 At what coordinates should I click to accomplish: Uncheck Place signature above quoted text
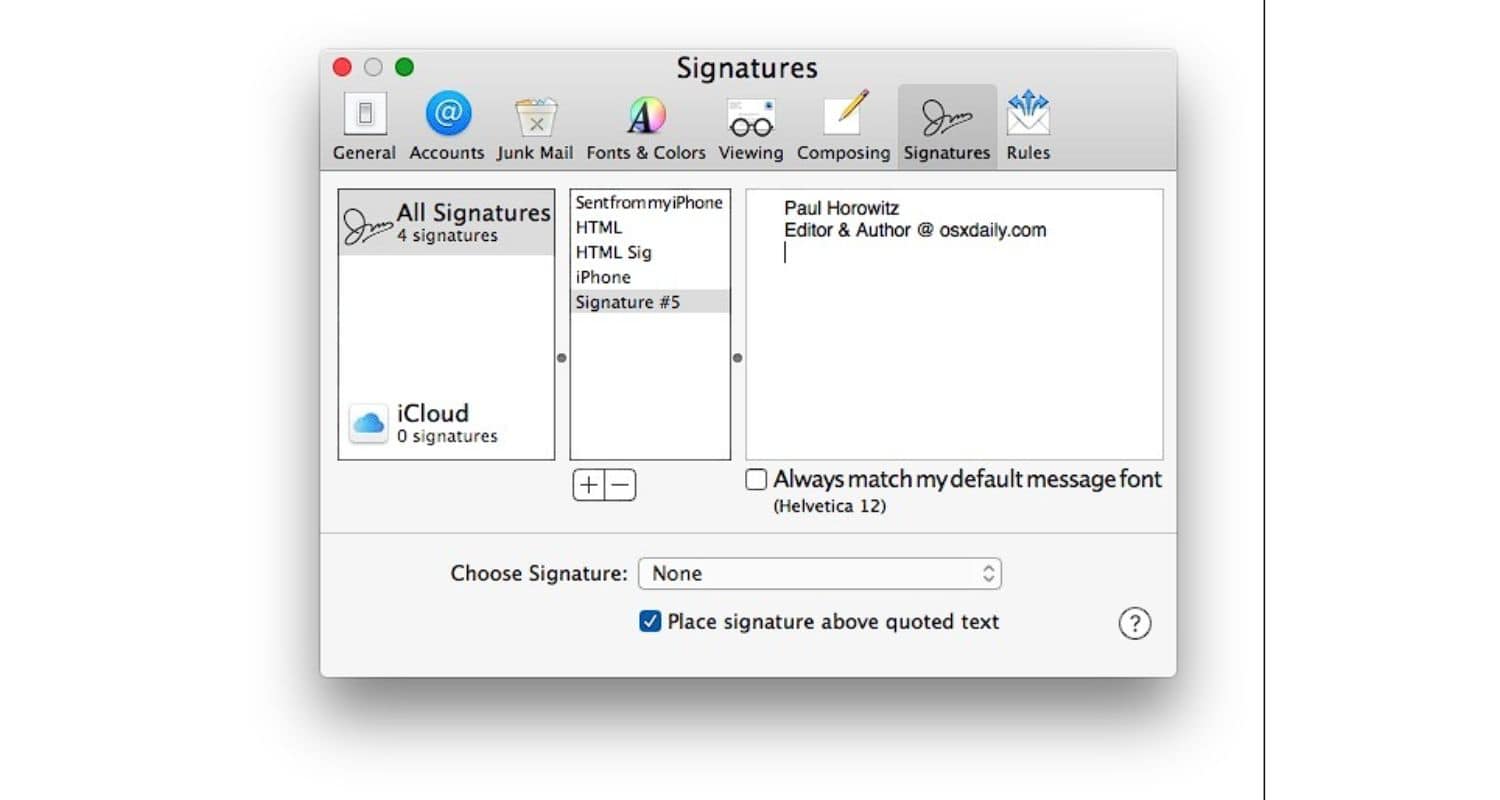650,622
